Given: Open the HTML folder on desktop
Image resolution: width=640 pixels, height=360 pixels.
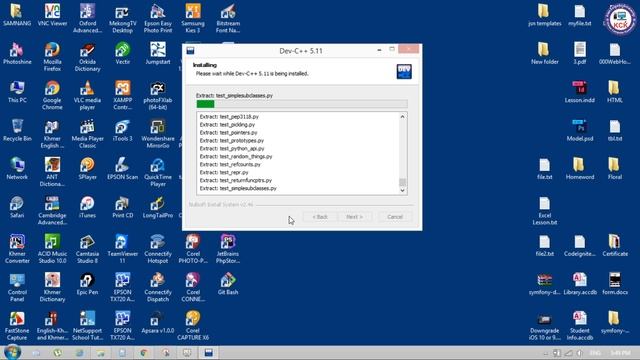Looking at the screenshot, I should 615,92.
